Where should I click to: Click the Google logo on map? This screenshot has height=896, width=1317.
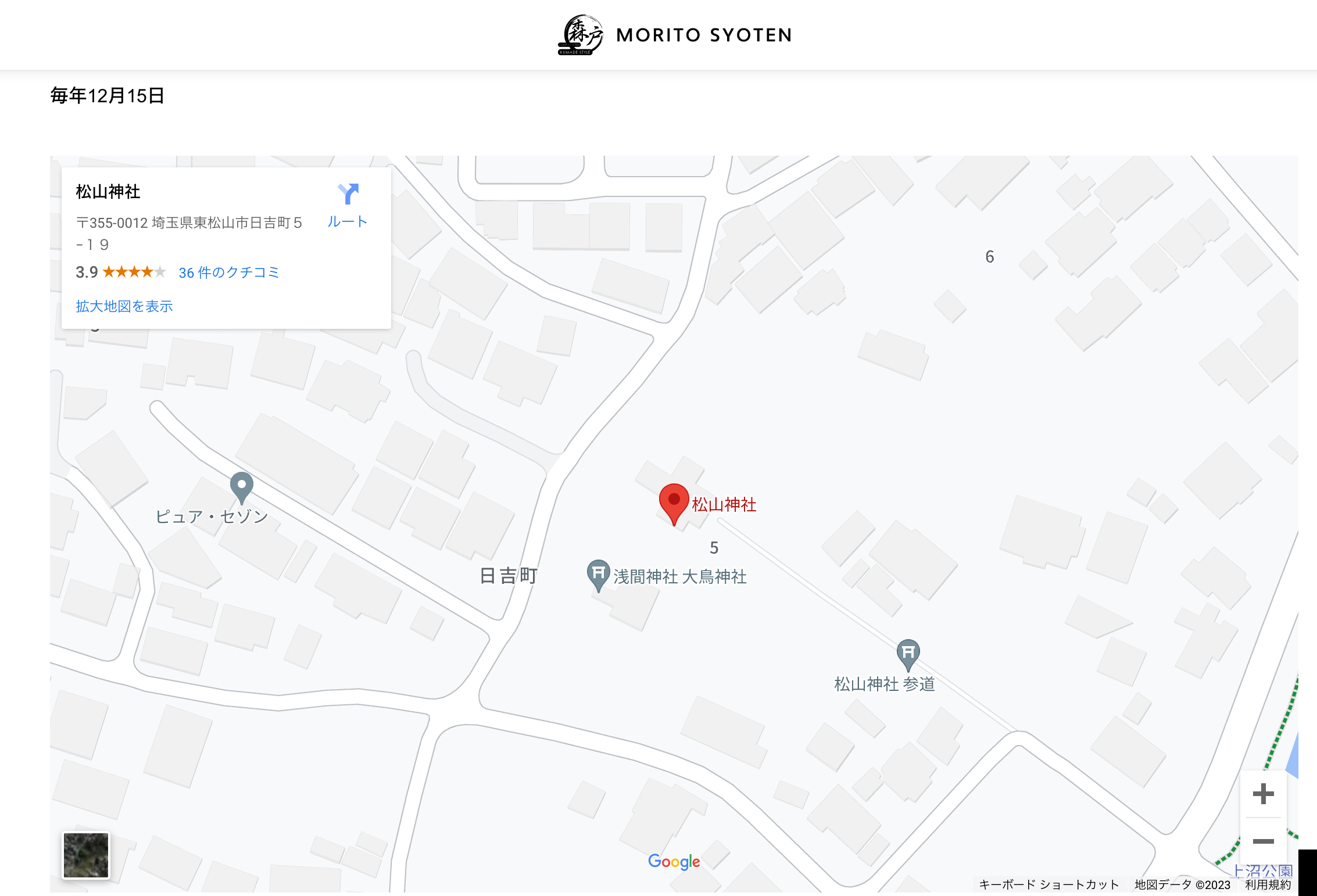pos(674,862)
